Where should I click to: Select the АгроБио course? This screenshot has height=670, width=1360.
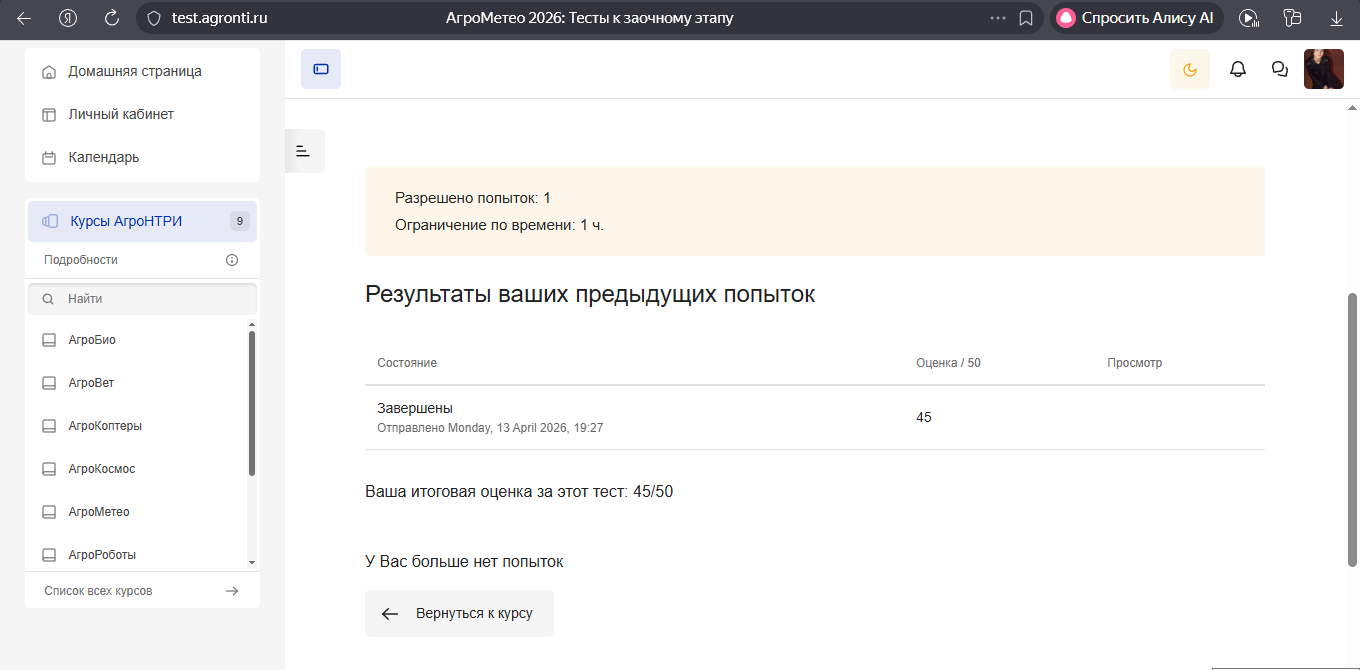[x=92, y=340]
